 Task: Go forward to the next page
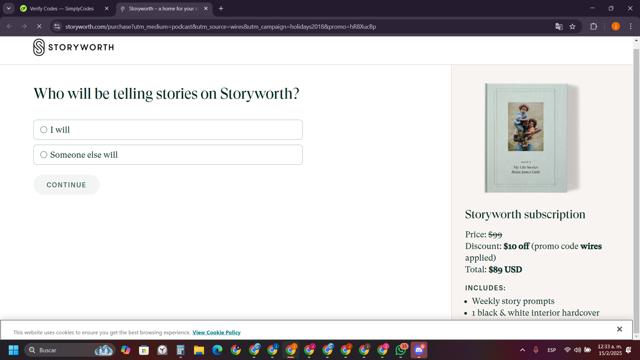(24, 27)
